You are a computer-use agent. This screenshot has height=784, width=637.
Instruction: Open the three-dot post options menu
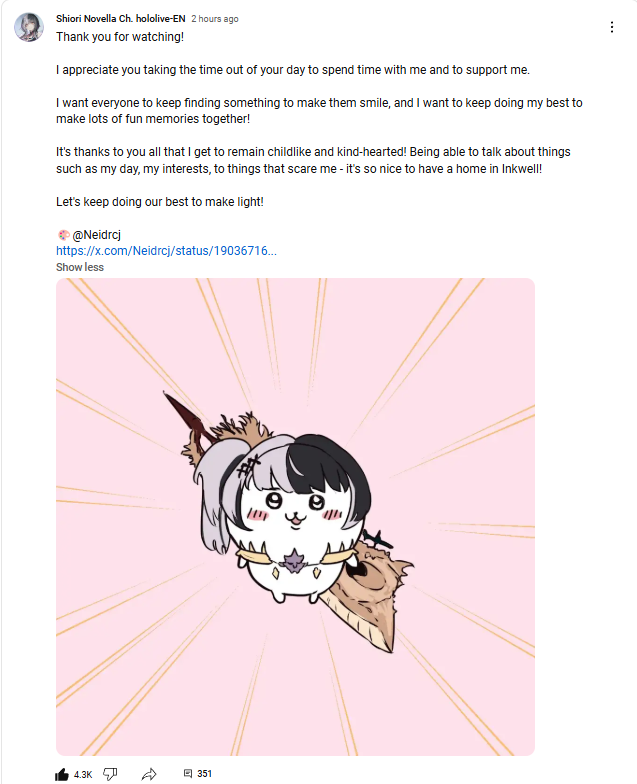612,27
